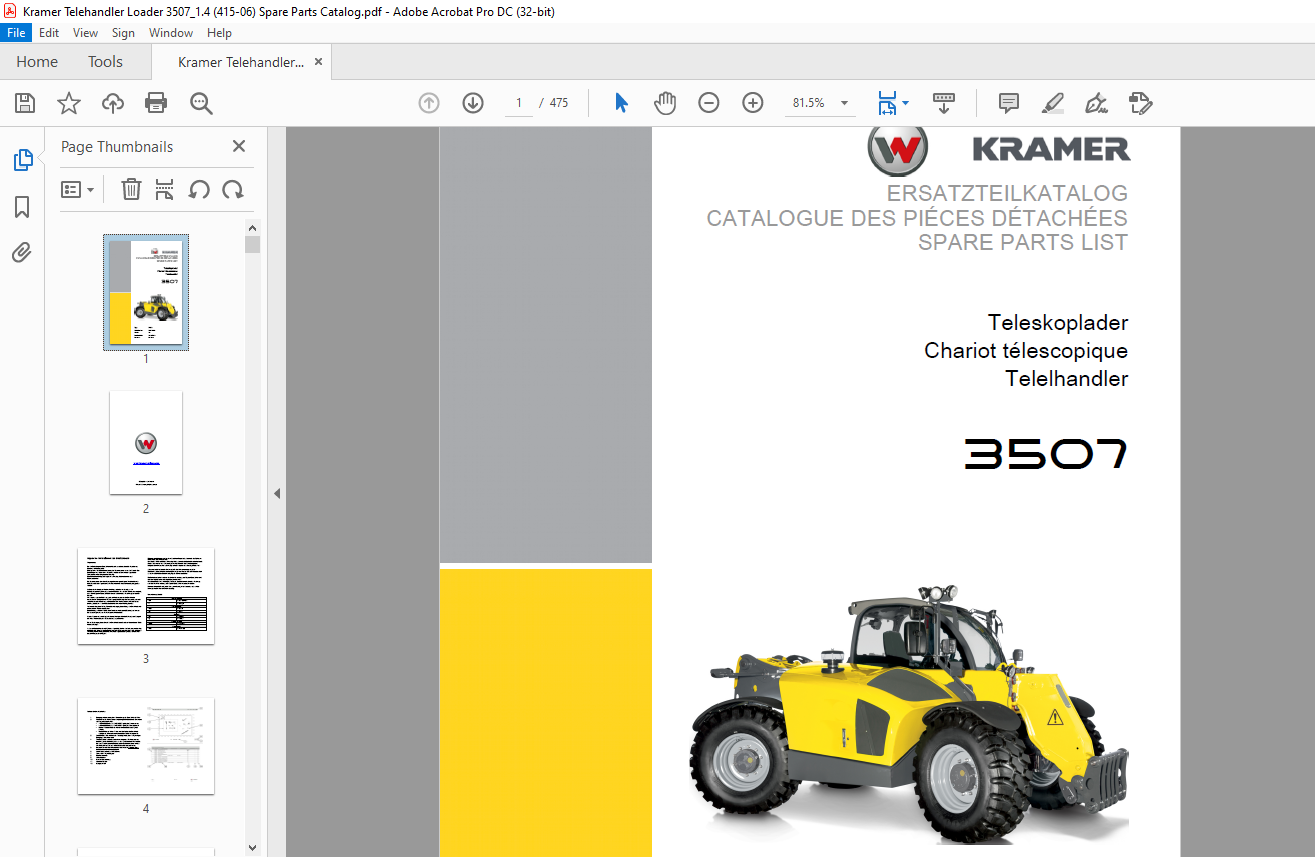Click the fill and sign stamp icon
1315x857 pixels.
click(x=1141, y=103)
